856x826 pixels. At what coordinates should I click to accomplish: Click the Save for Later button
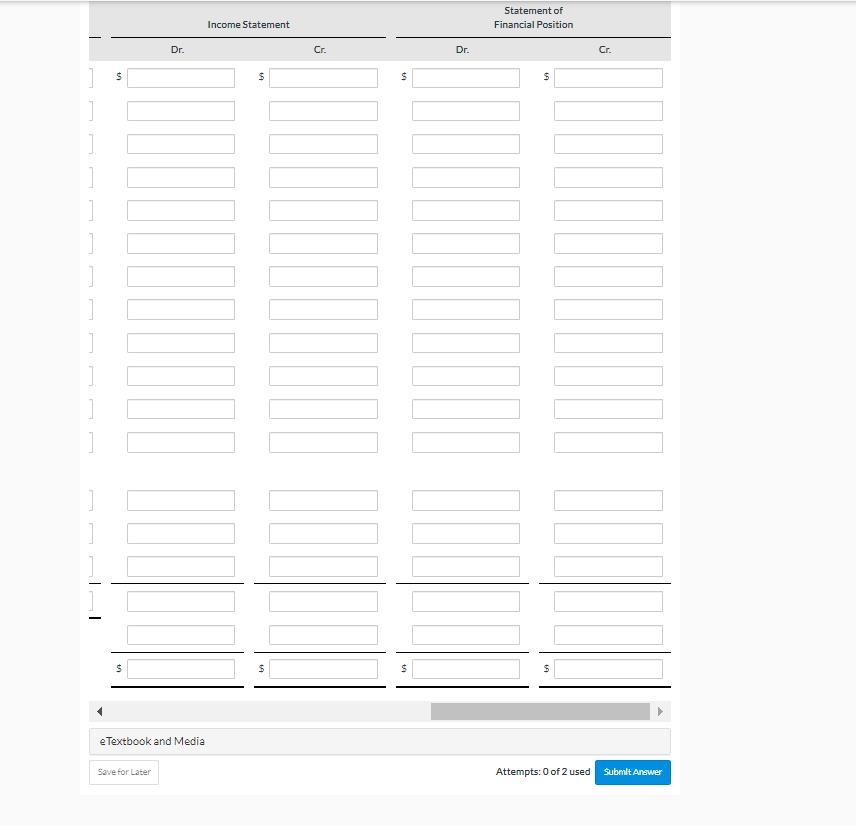coord(123,772)
